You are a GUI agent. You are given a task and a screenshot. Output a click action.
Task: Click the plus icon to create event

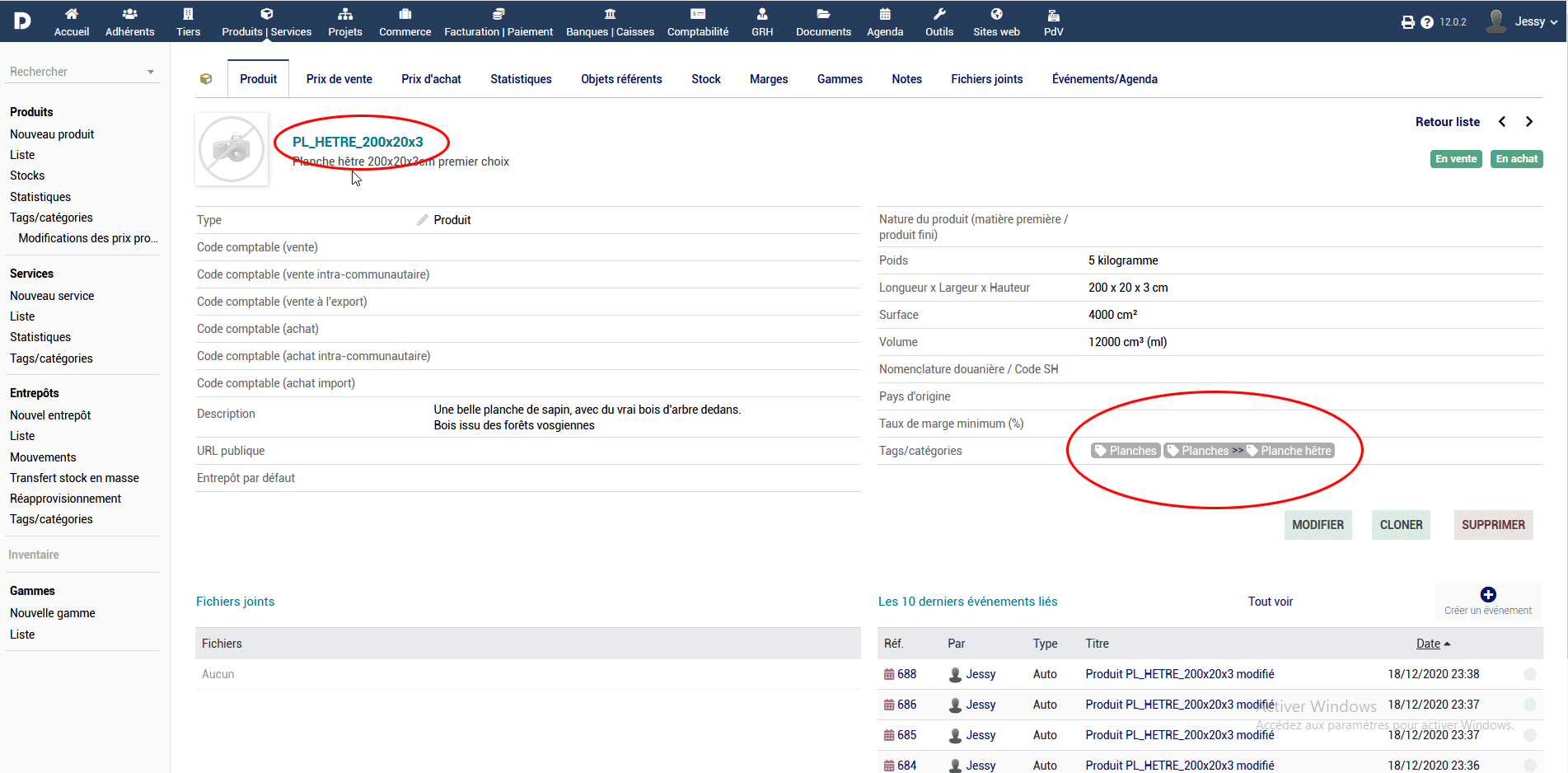[x=1488, y=595]
